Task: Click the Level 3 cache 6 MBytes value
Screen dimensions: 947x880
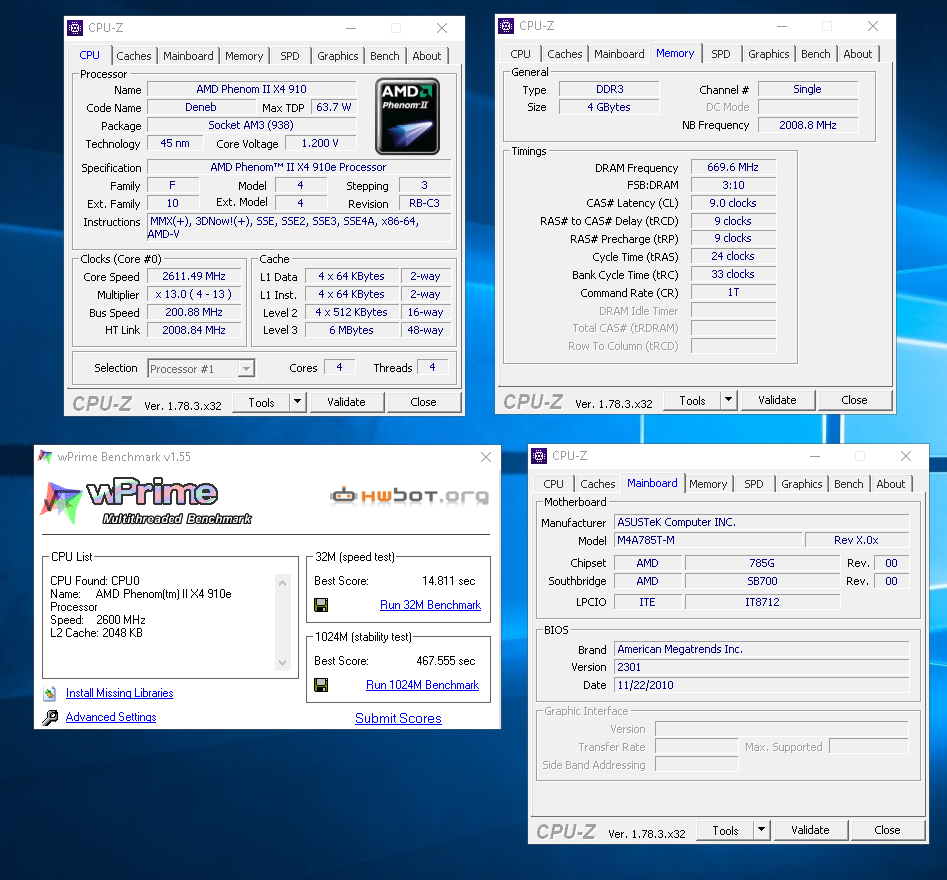Action: click(x=352, y=330)
